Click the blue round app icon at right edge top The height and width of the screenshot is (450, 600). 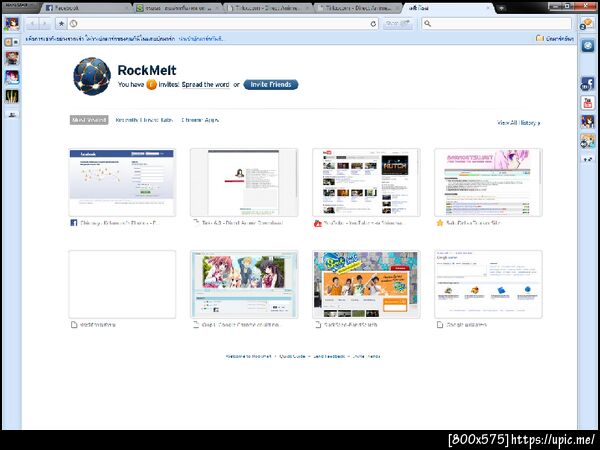[x=588, y=46]
